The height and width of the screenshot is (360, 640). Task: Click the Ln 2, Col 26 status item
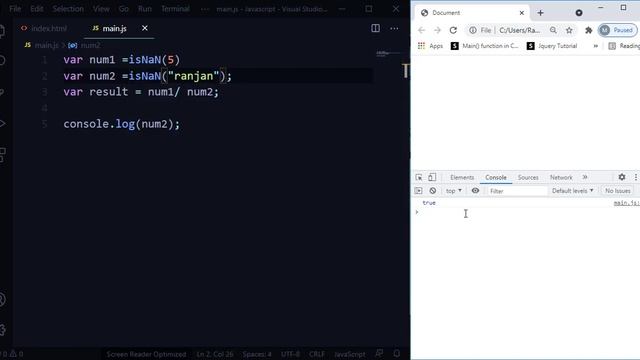(x=215, y=354)
